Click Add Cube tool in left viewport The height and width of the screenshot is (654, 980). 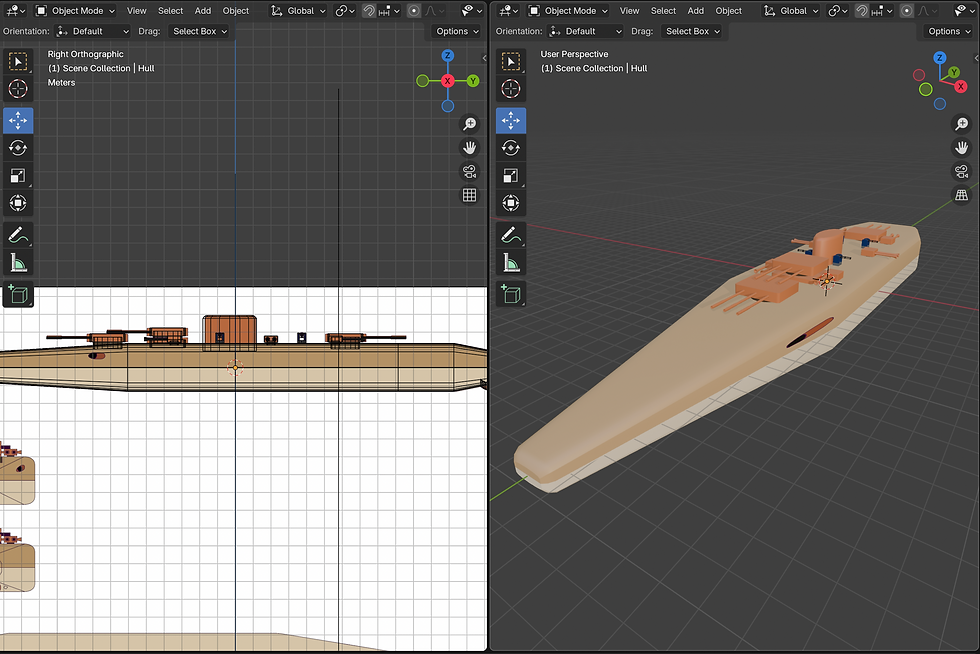tap(18, 294)
